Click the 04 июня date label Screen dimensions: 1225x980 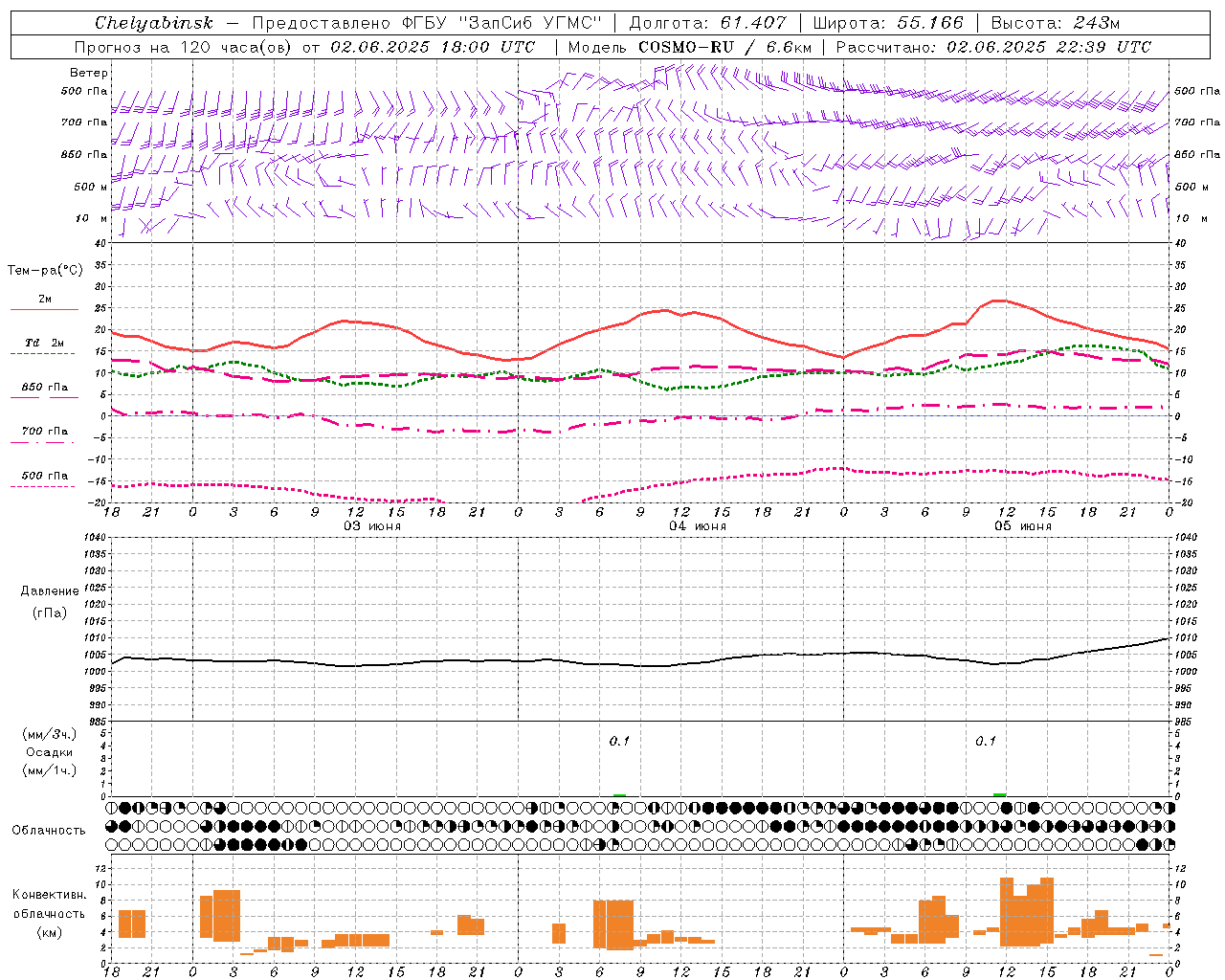pos(698,526)
